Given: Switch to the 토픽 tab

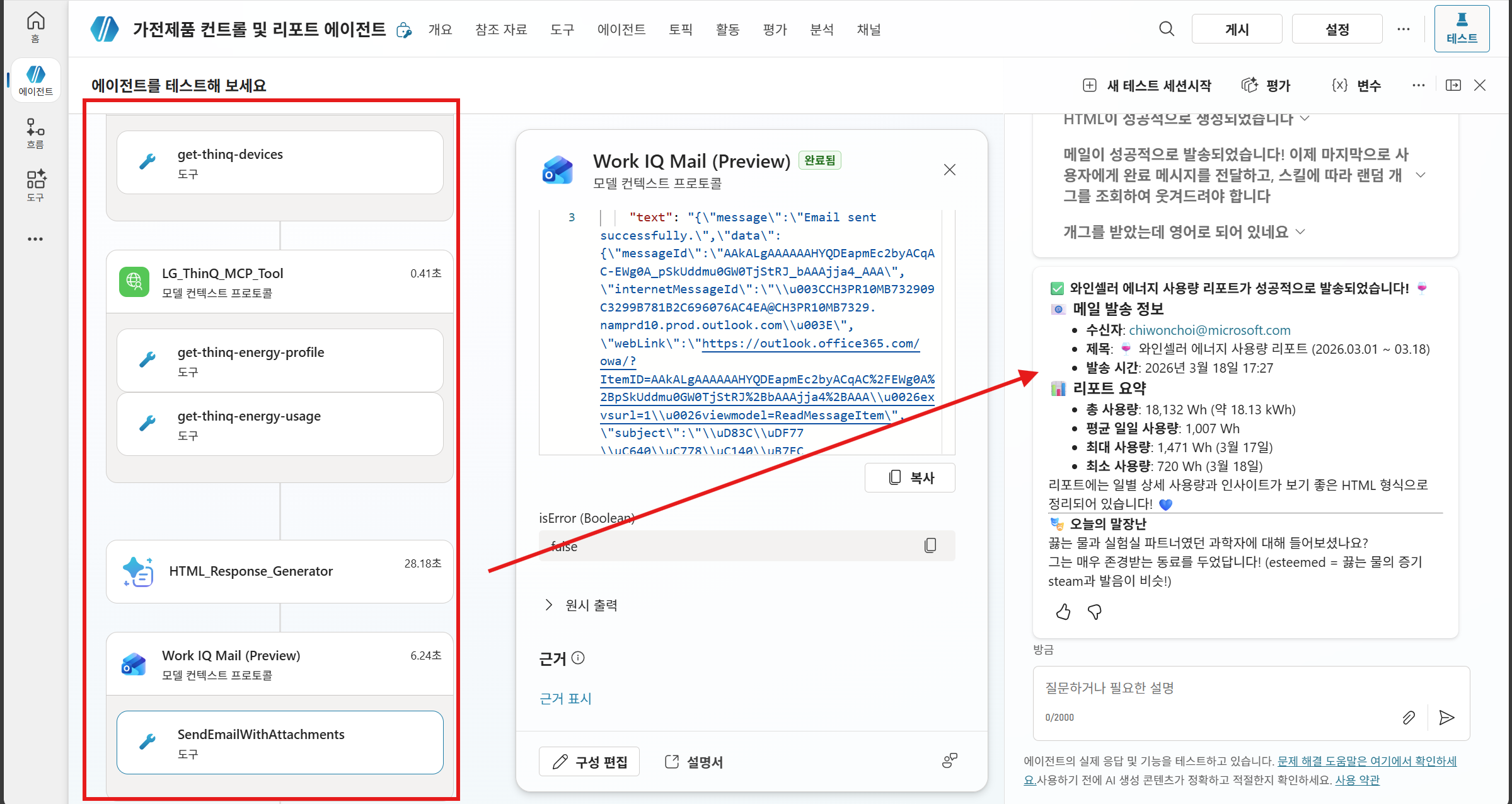Looking at the screenshot, I should tap(681, 30).
